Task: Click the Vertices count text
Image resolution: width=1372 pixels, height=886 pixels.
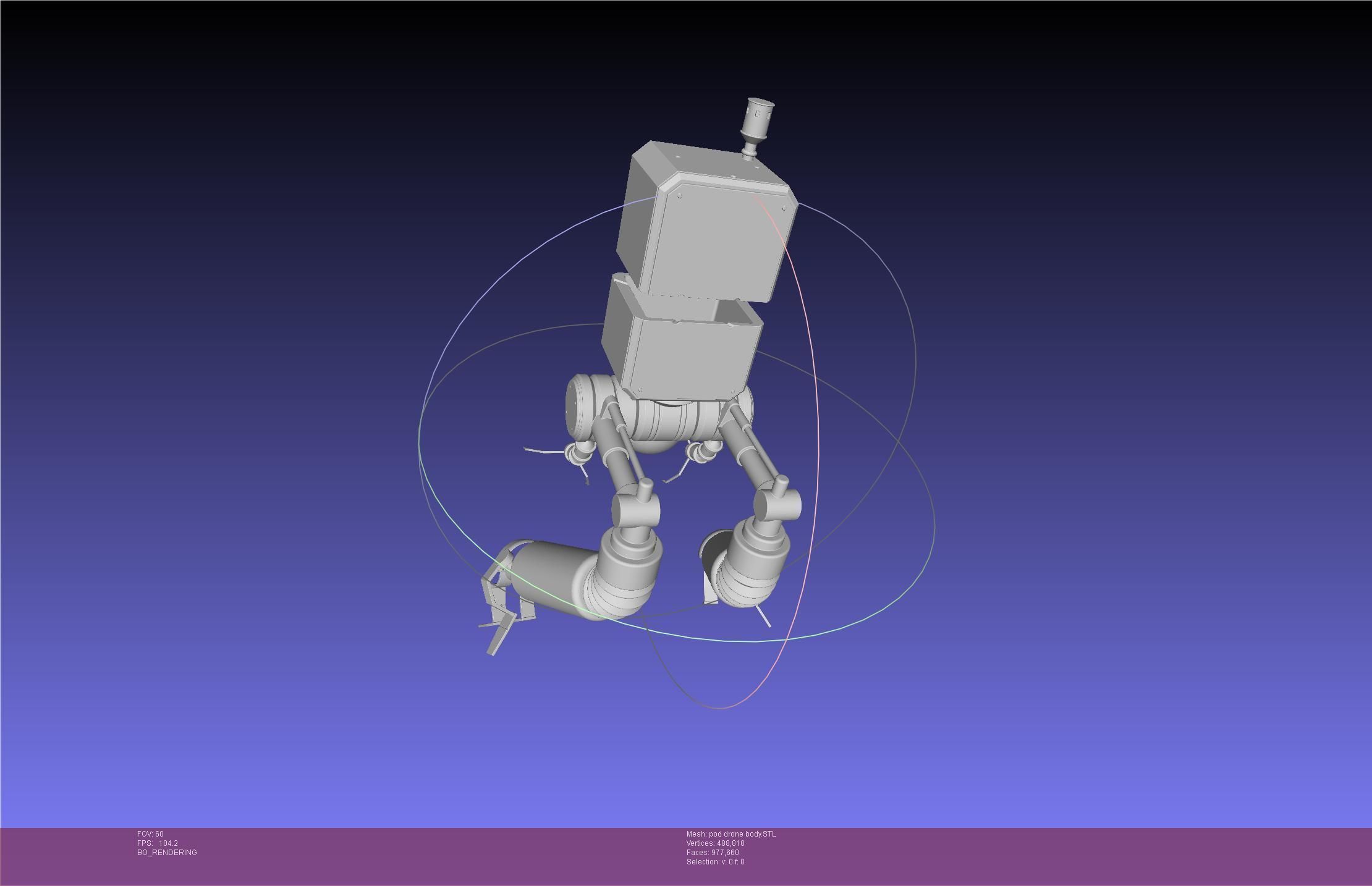Action: [715, 843]
